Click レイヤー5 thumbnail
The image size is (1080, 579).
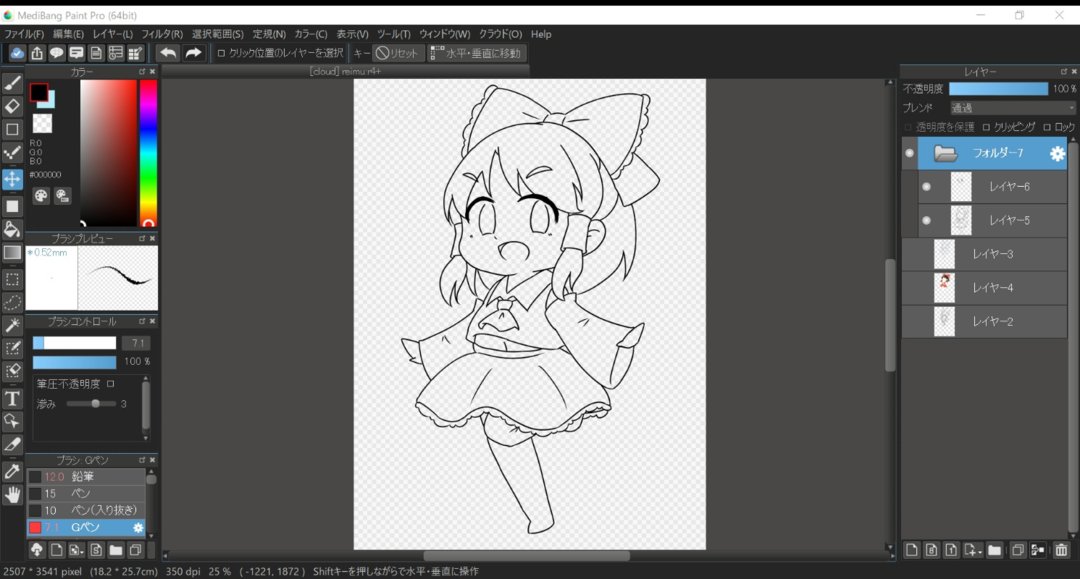click(x=961, y=220)
